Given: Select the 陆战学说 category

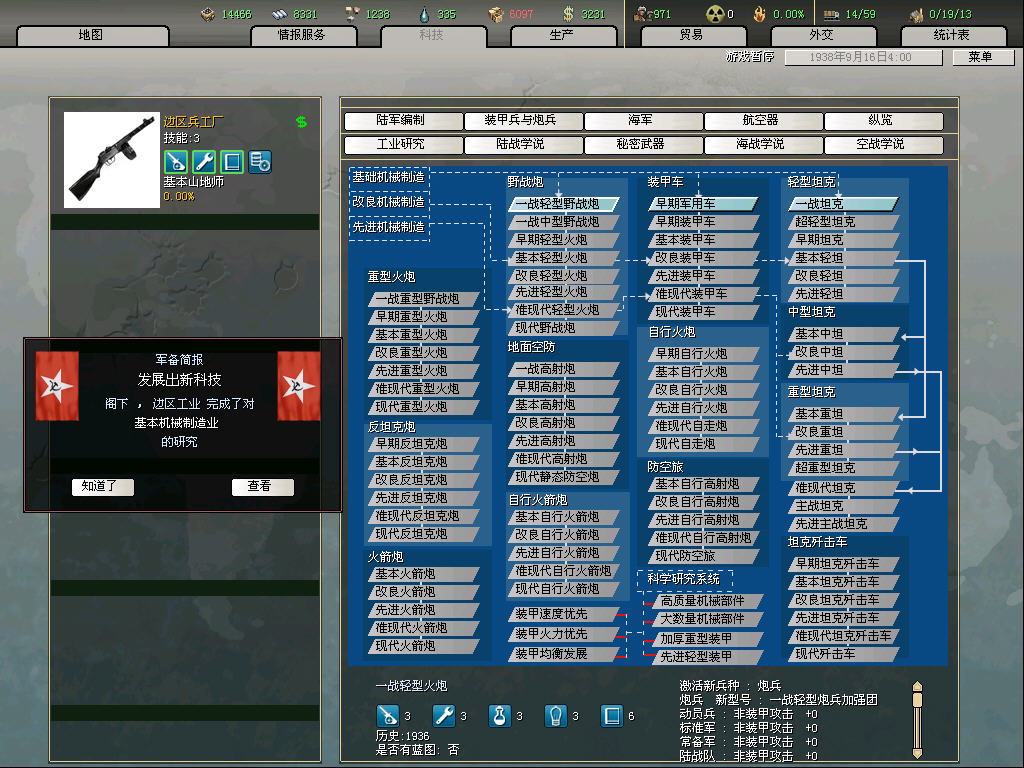Looking at the screenshot, I should pos(523,144).
